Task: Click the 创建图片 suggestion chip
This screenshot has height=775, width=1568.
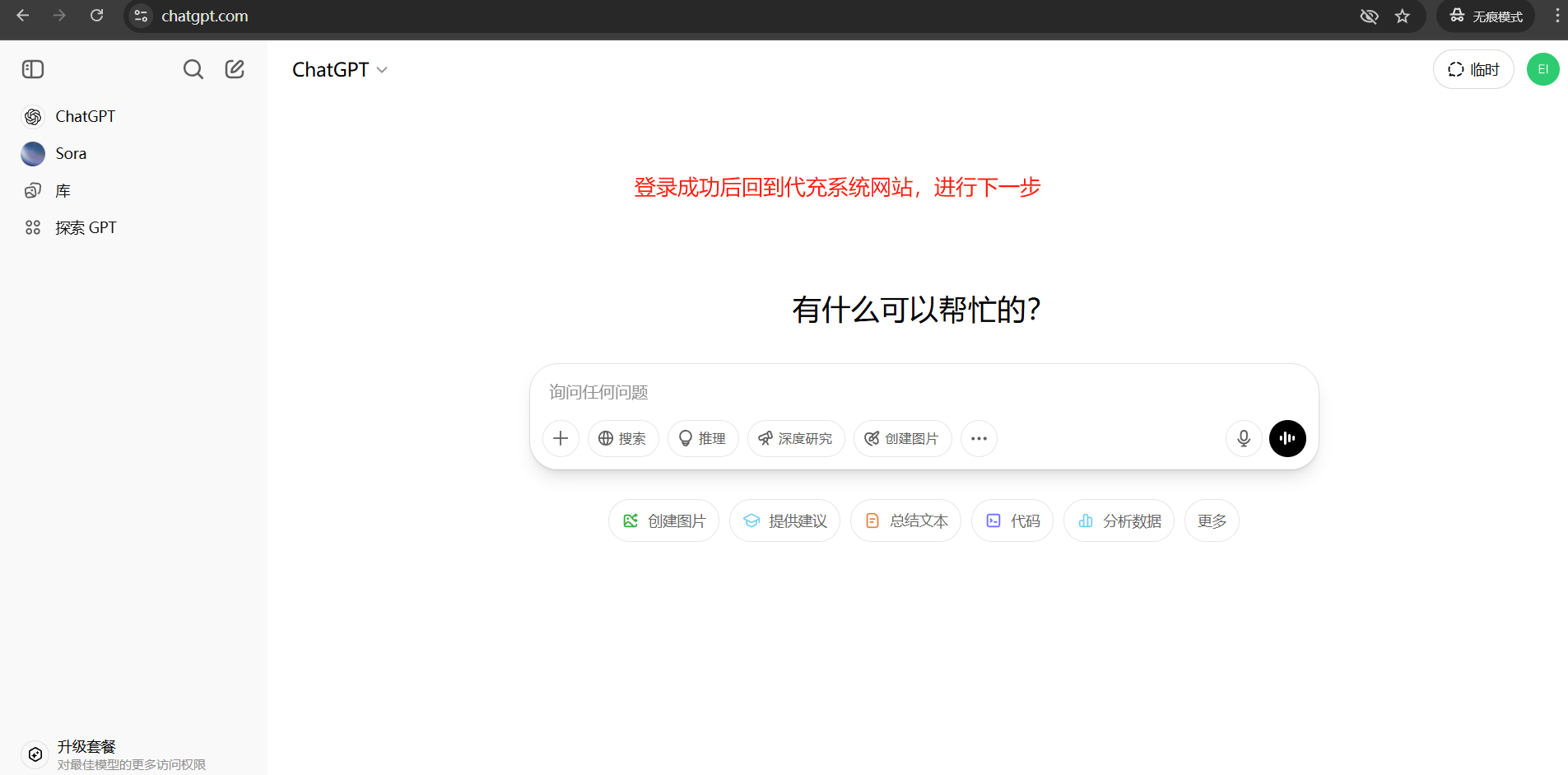Action: (663, 521)
